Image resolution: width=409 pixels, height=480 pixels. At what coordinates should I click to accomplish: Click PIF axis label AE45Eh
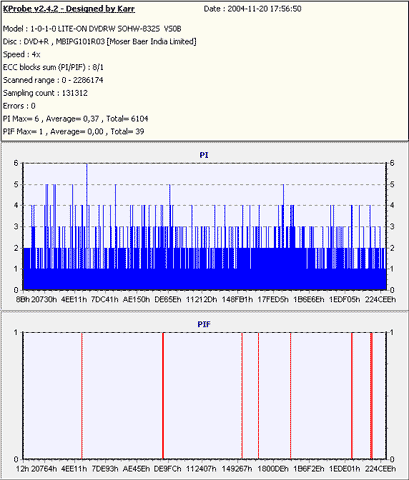(136, 469)
